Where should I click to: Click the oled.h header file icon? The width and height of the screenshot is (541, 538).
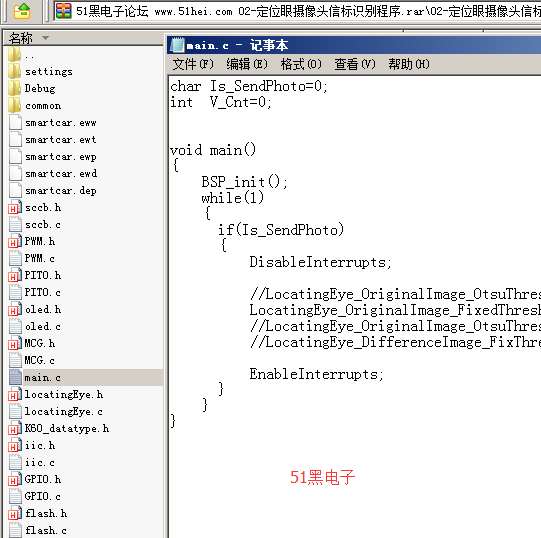click(x=15, y=309)
